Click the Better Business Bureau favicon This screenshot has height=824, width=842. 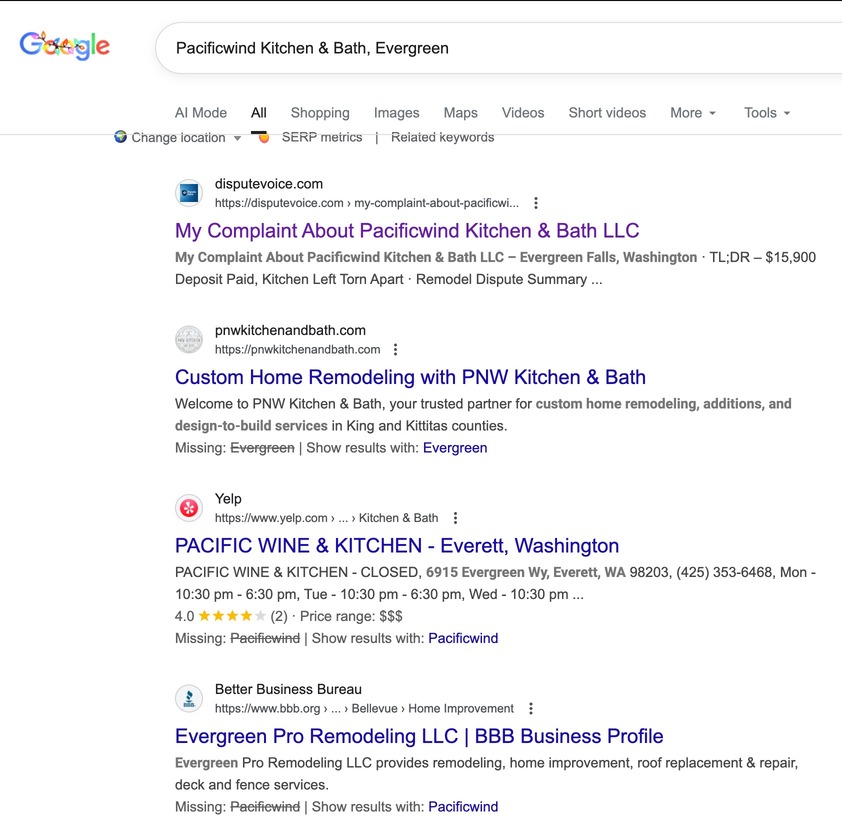[189, 698]
